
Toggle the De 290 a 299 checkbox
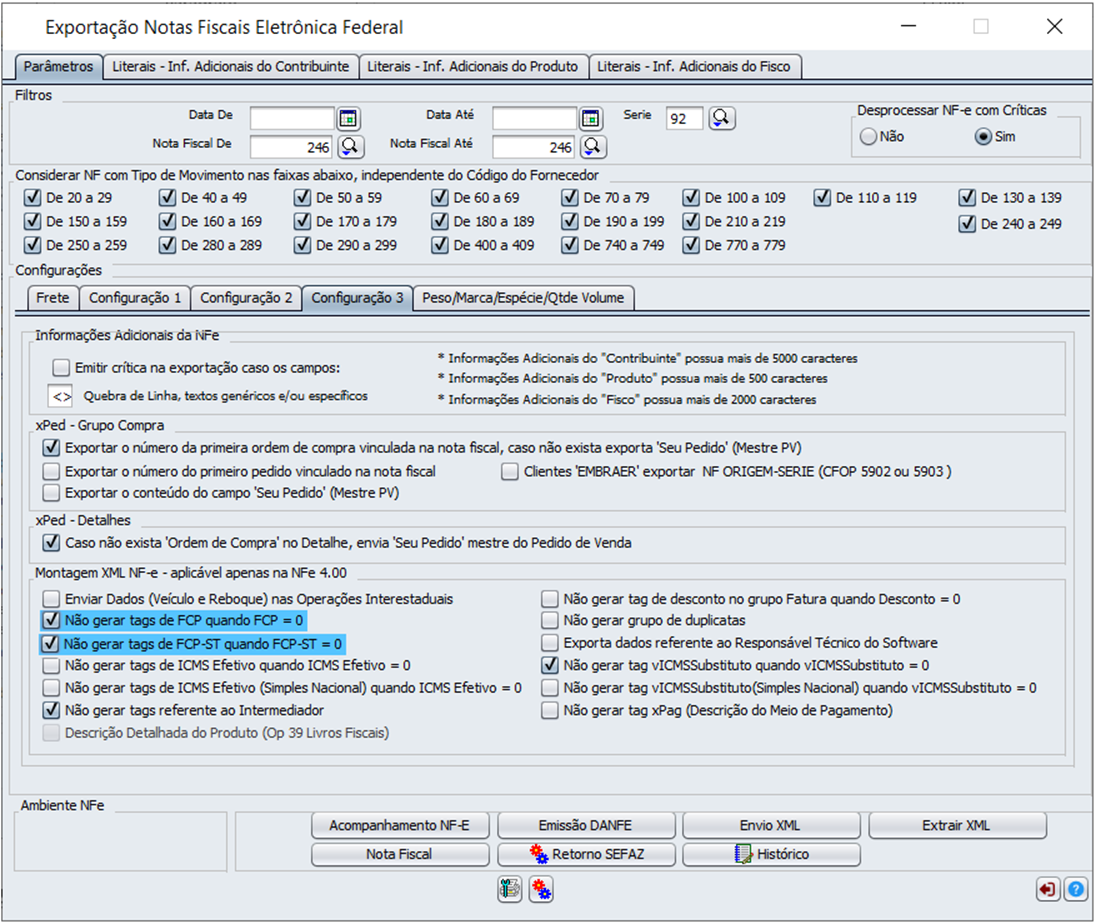pos(302,245)
